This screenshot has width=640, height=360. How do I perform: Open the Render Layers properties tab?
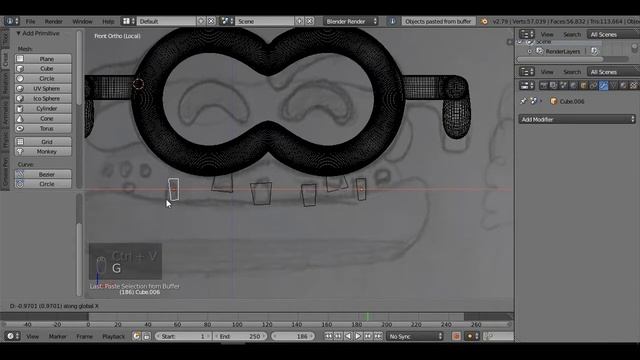point(553,85)
